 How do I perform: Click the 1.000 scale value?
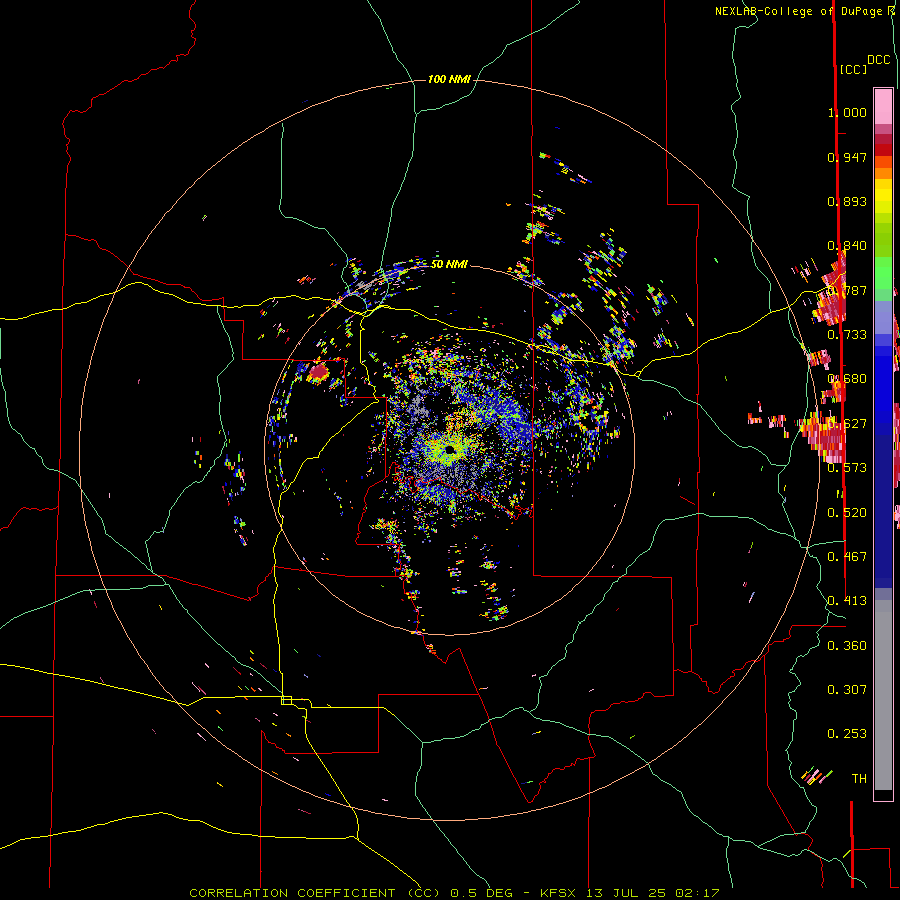[x=847, y=112]
